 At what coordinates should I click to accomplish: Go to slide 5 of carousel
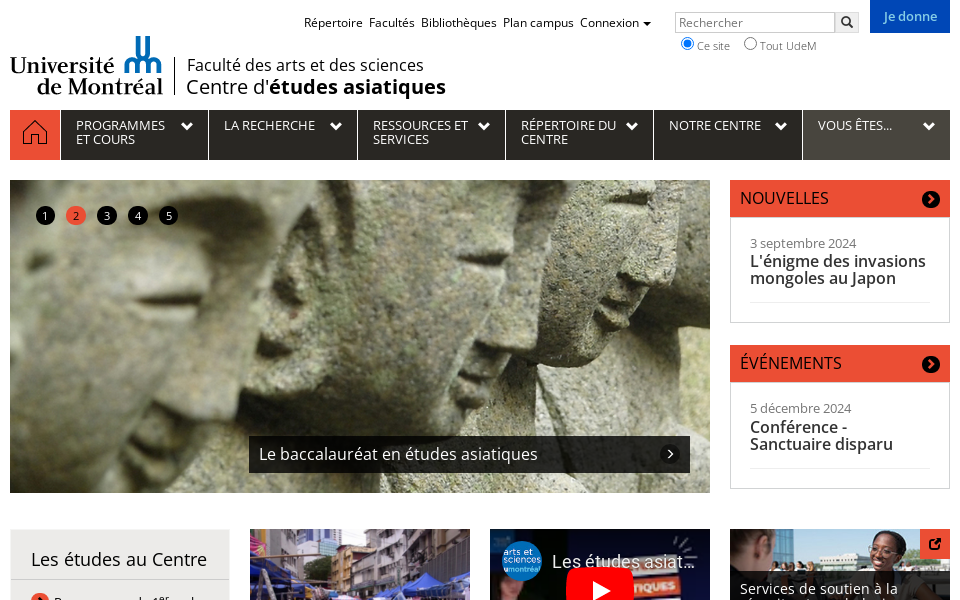168,215
